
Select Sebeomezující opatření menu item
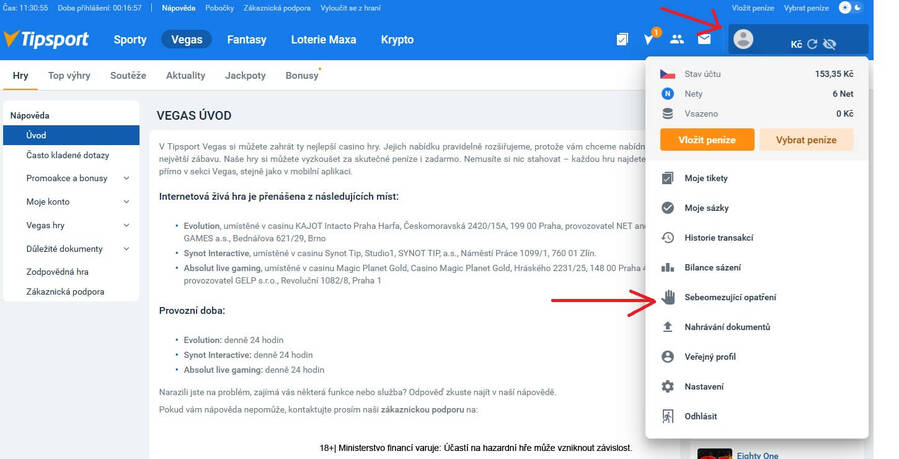(x=730, y=297)
